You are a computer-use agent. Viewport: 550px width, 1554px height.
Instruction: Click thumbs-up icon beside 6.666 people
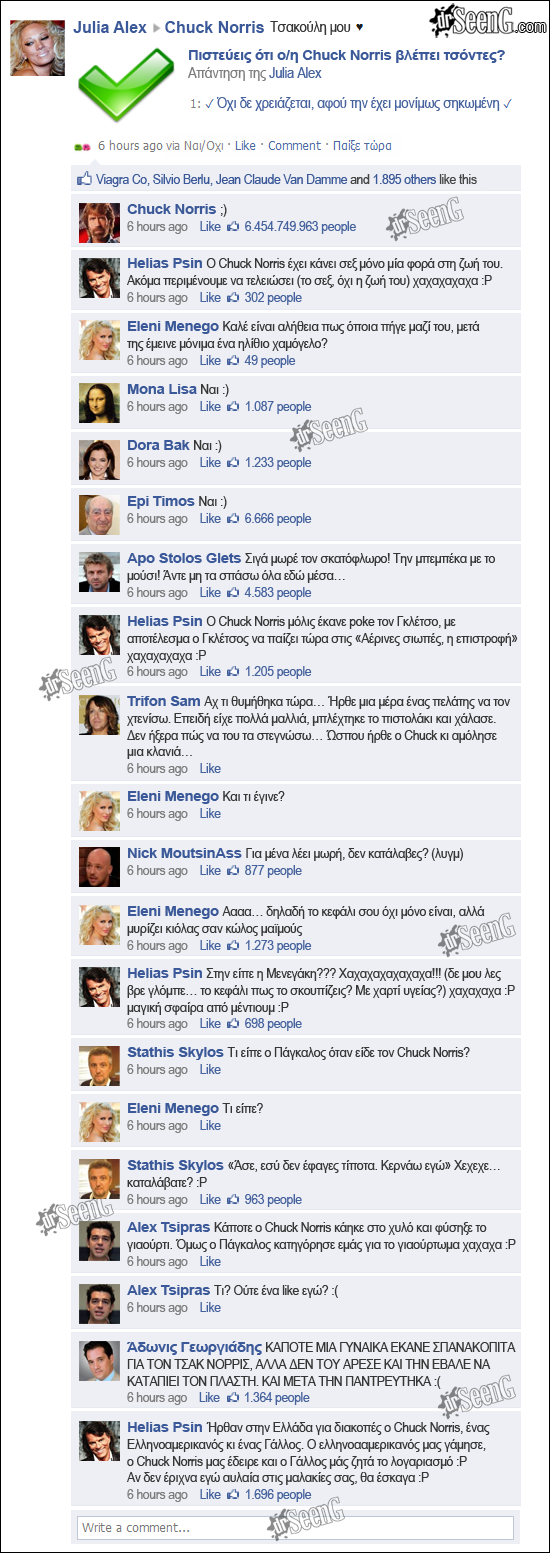pos(233,519)
